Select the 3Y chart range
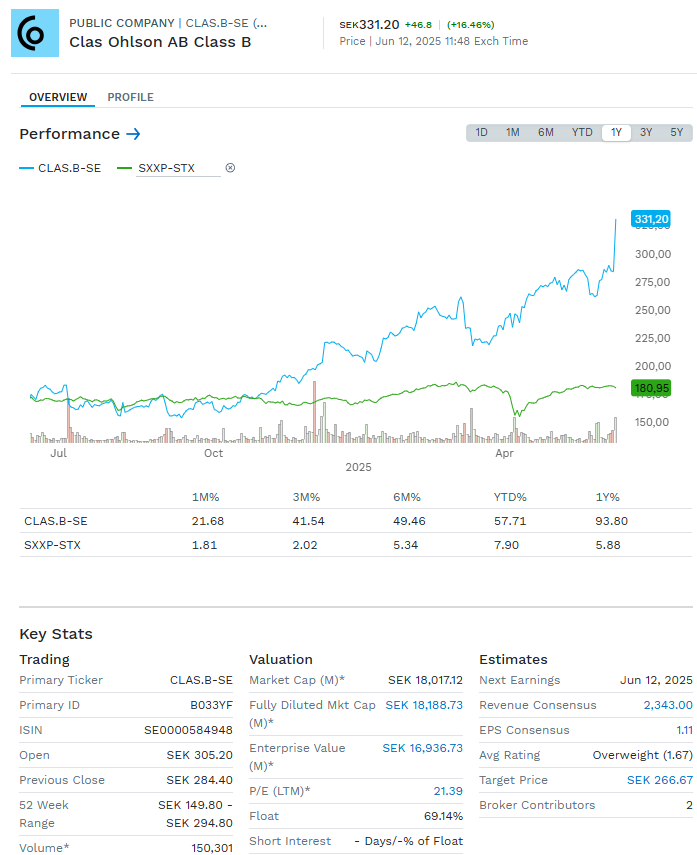Image resolution: width=697 pixels, height=855 pixels. pyautogui.click(x=646, y=133)
